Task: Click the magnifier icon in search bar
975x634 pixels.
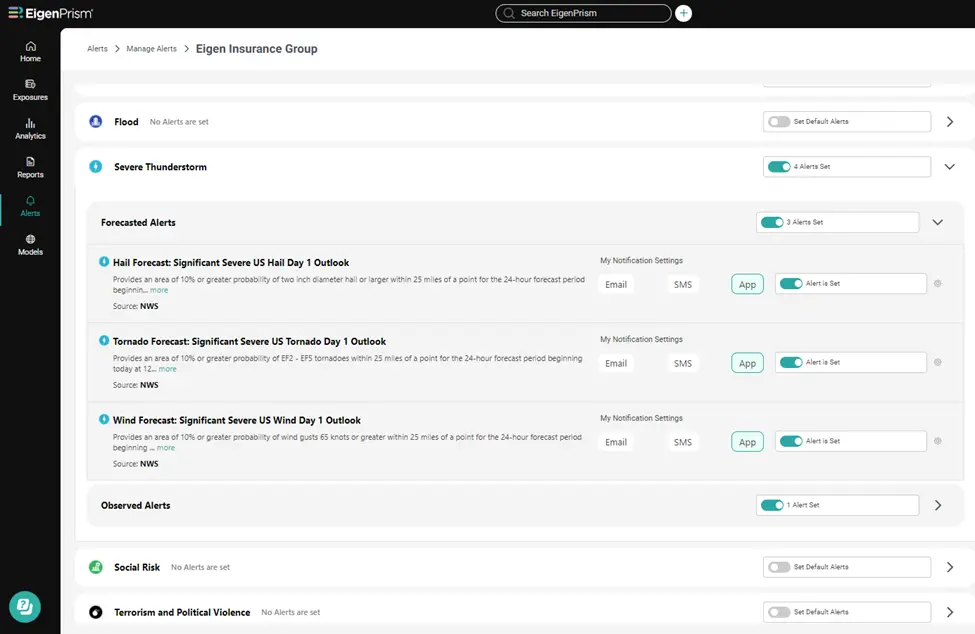Action: (509, 13)
